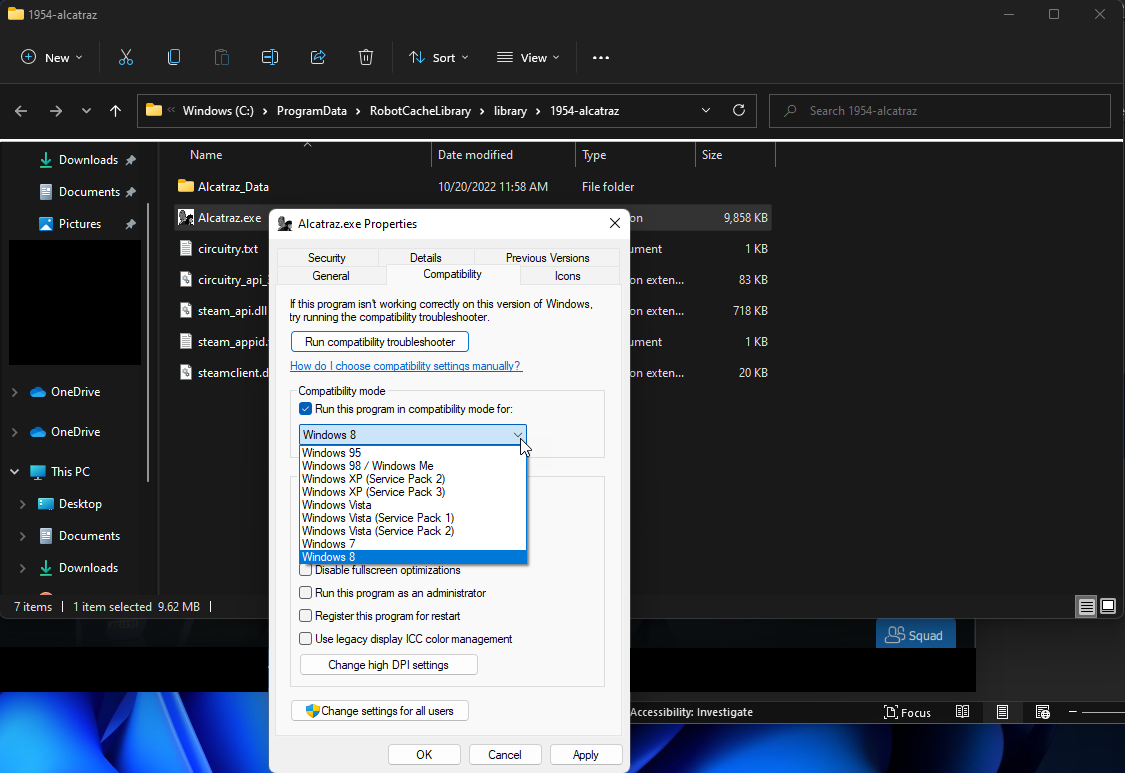This screenshot has width=1125, height=773.
Task: Click the circuitry.txt document icon
Action: [186, 248]
